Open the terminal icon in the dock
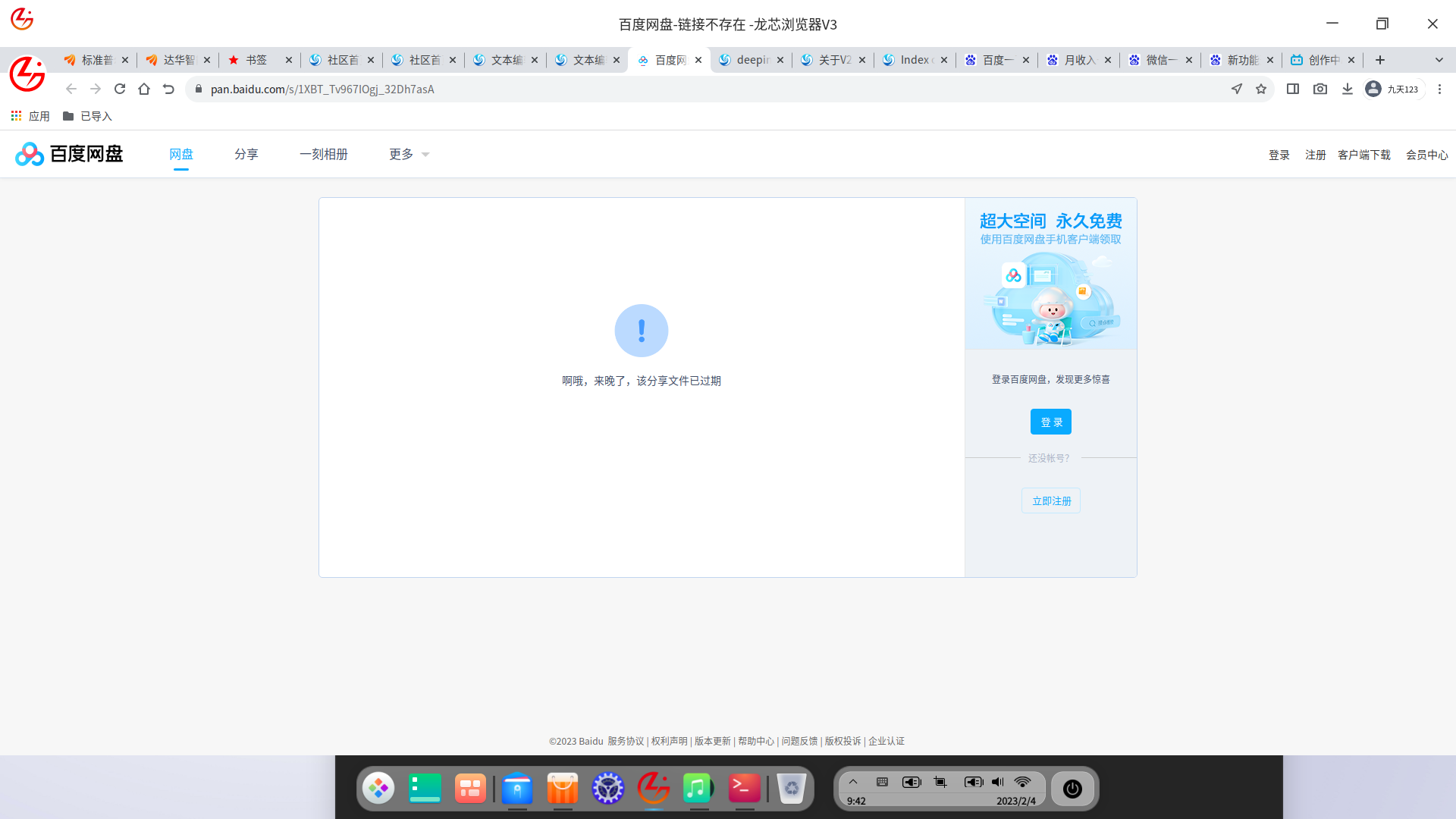 point(744,789)
